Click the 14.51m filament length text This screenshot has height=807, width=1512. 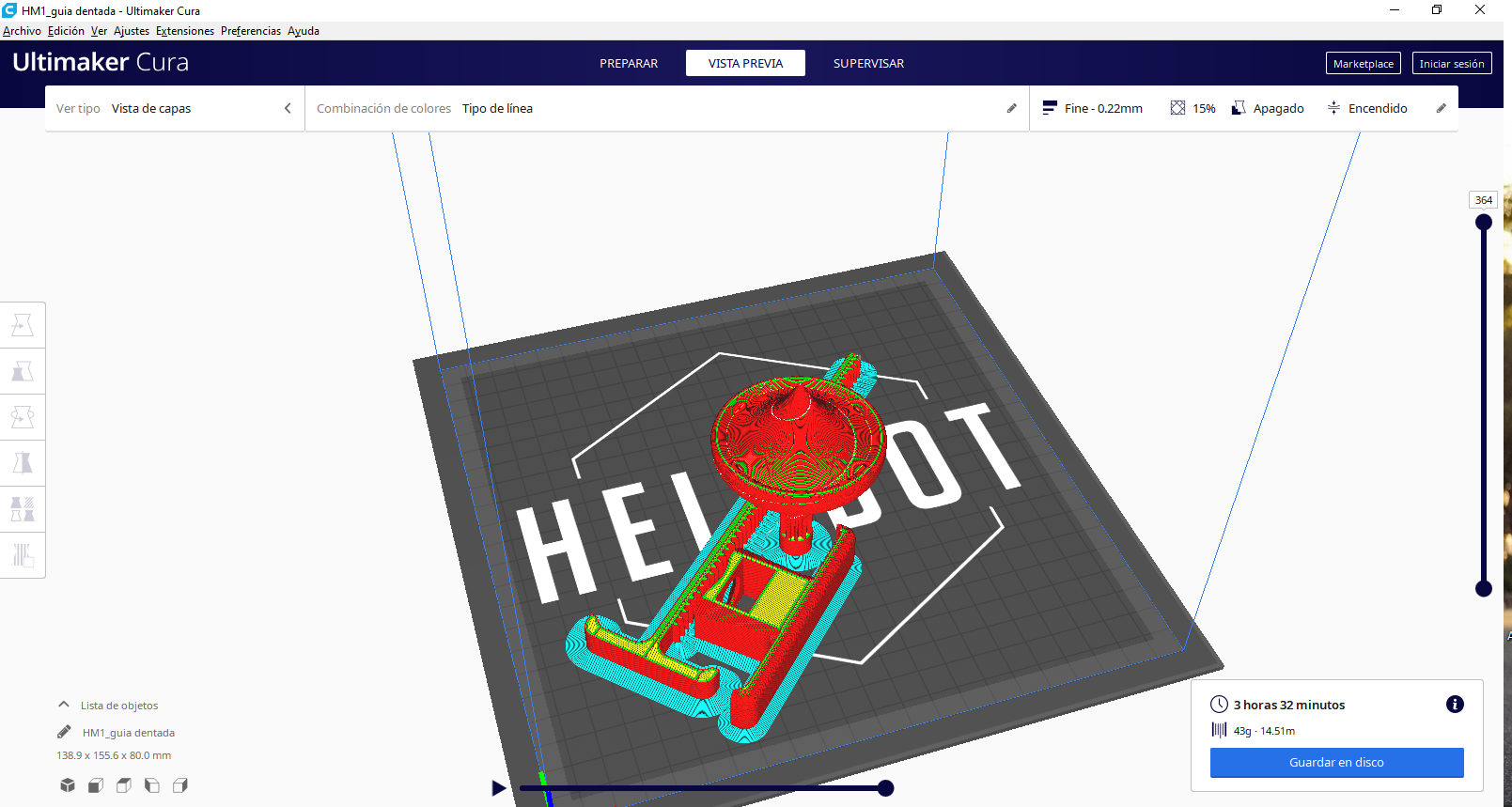(x=1277, y=731)
